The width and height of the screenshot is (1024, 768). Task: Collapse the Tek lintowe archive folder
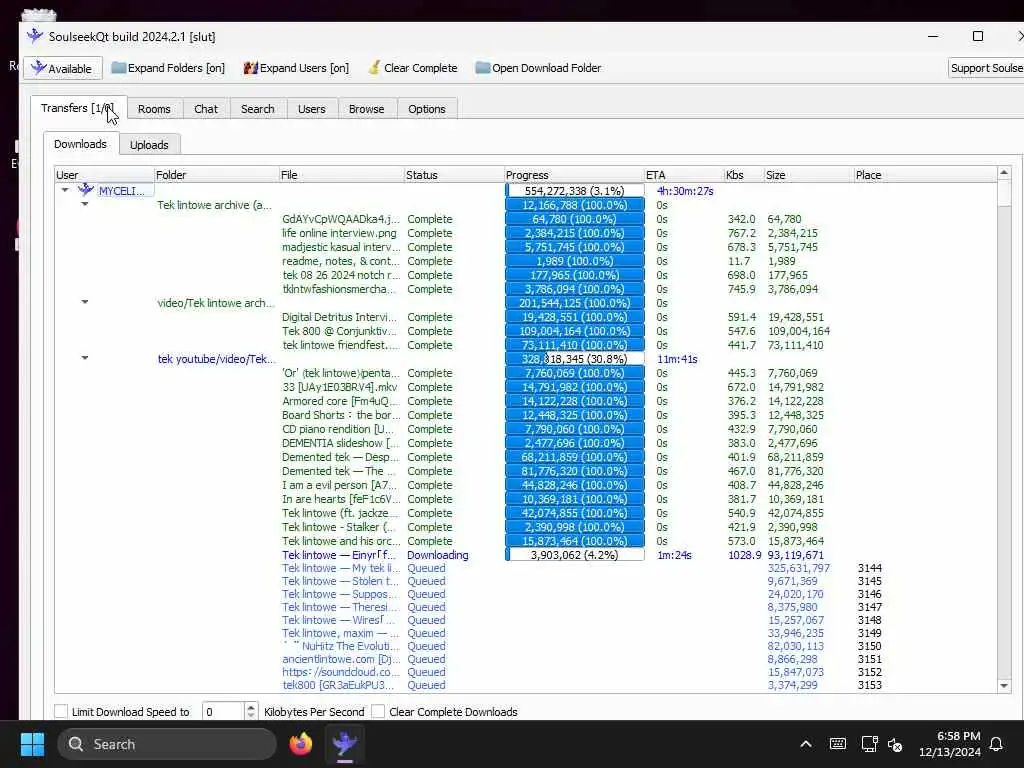pyautogui.click(x=85, y=204)
